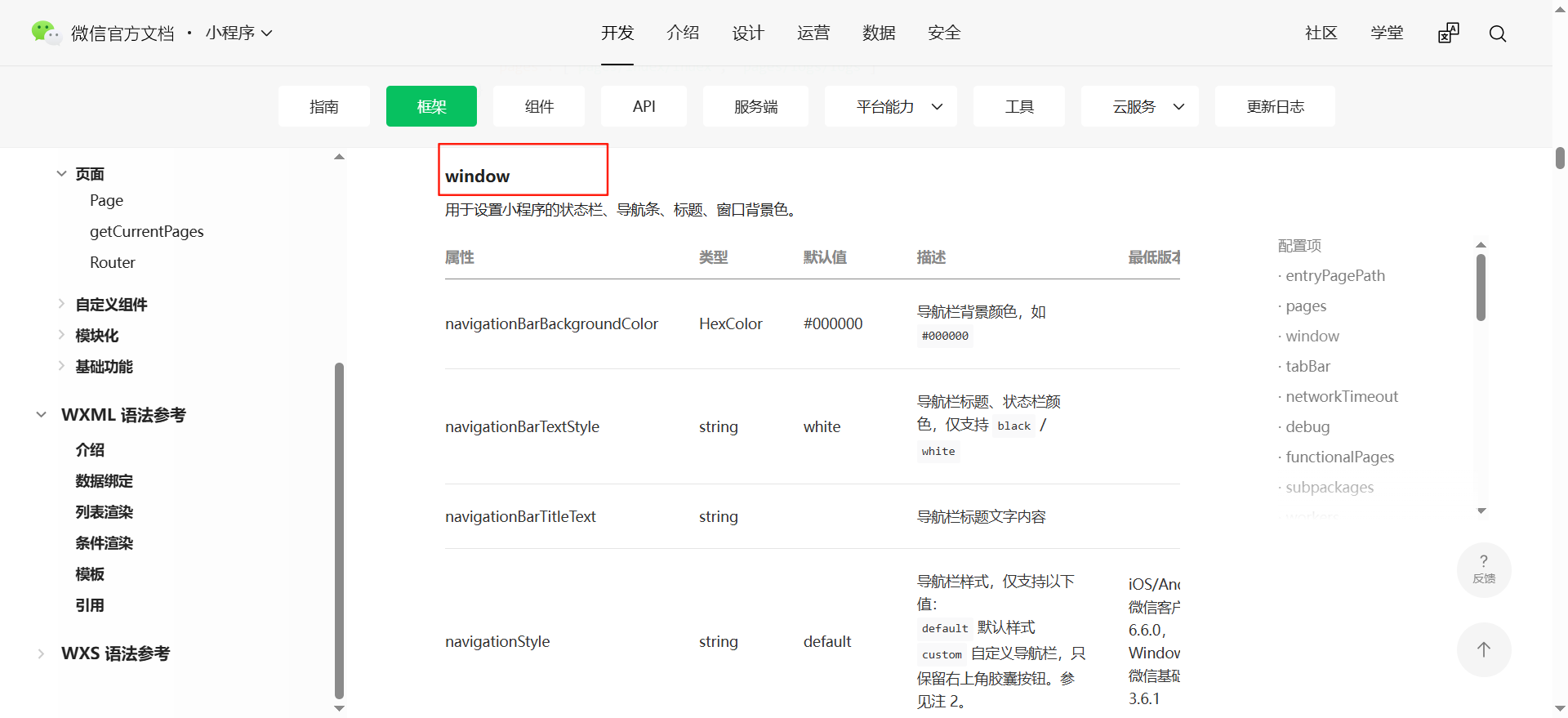
Task: Switch to the 设计 top tab
Action: click(x=748, y=33)
